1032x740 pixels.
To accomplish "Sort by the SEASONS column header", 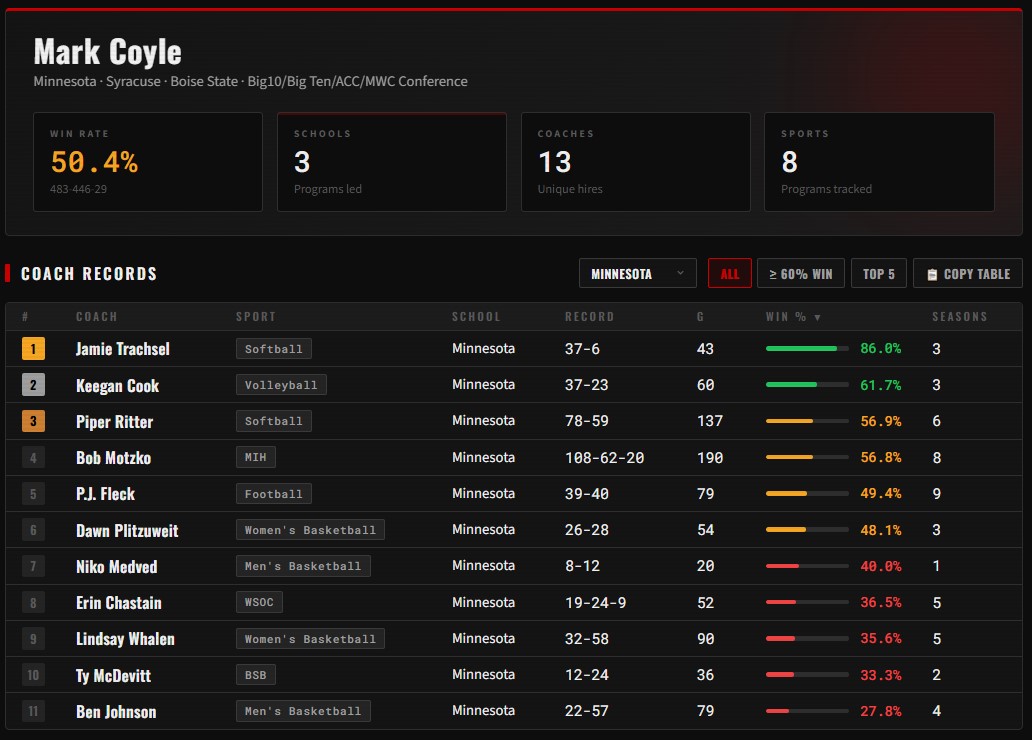I will pyautogui.click(x=960, y=317).
